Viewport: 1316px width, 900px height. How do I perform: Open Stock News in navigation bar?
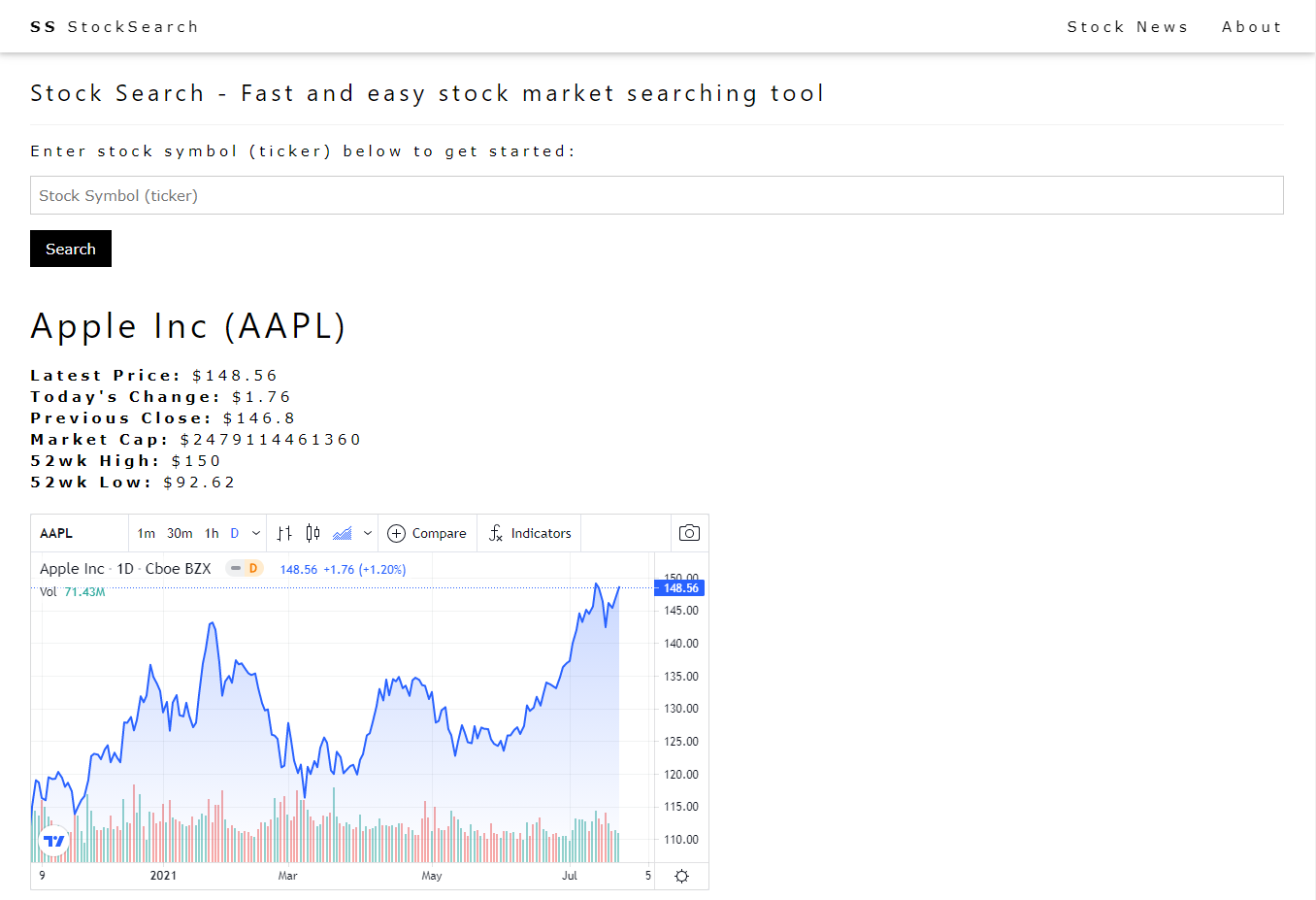[x=1128, y=27]
